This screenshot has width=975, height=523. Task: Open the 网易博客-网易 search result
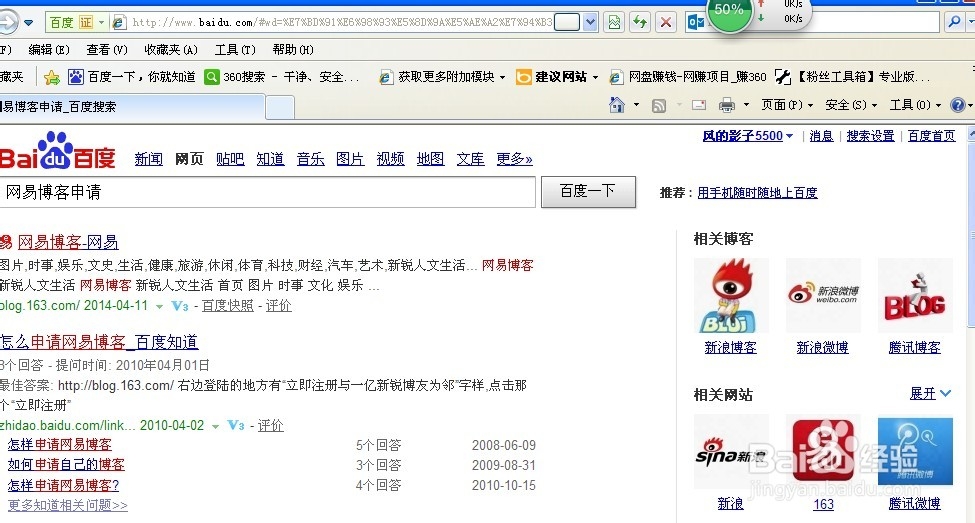68,242
